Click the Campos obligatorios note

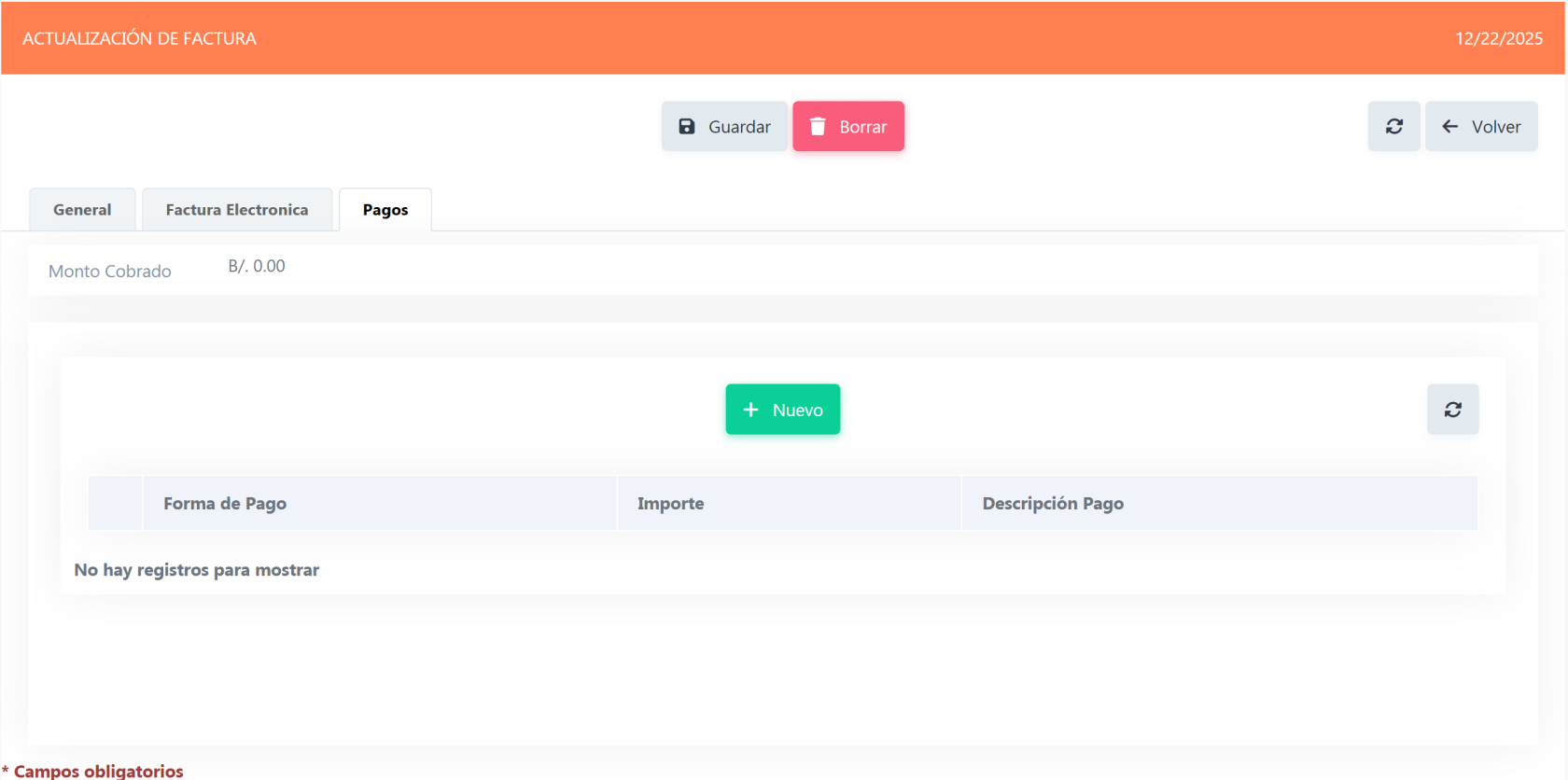pos(98,771)
